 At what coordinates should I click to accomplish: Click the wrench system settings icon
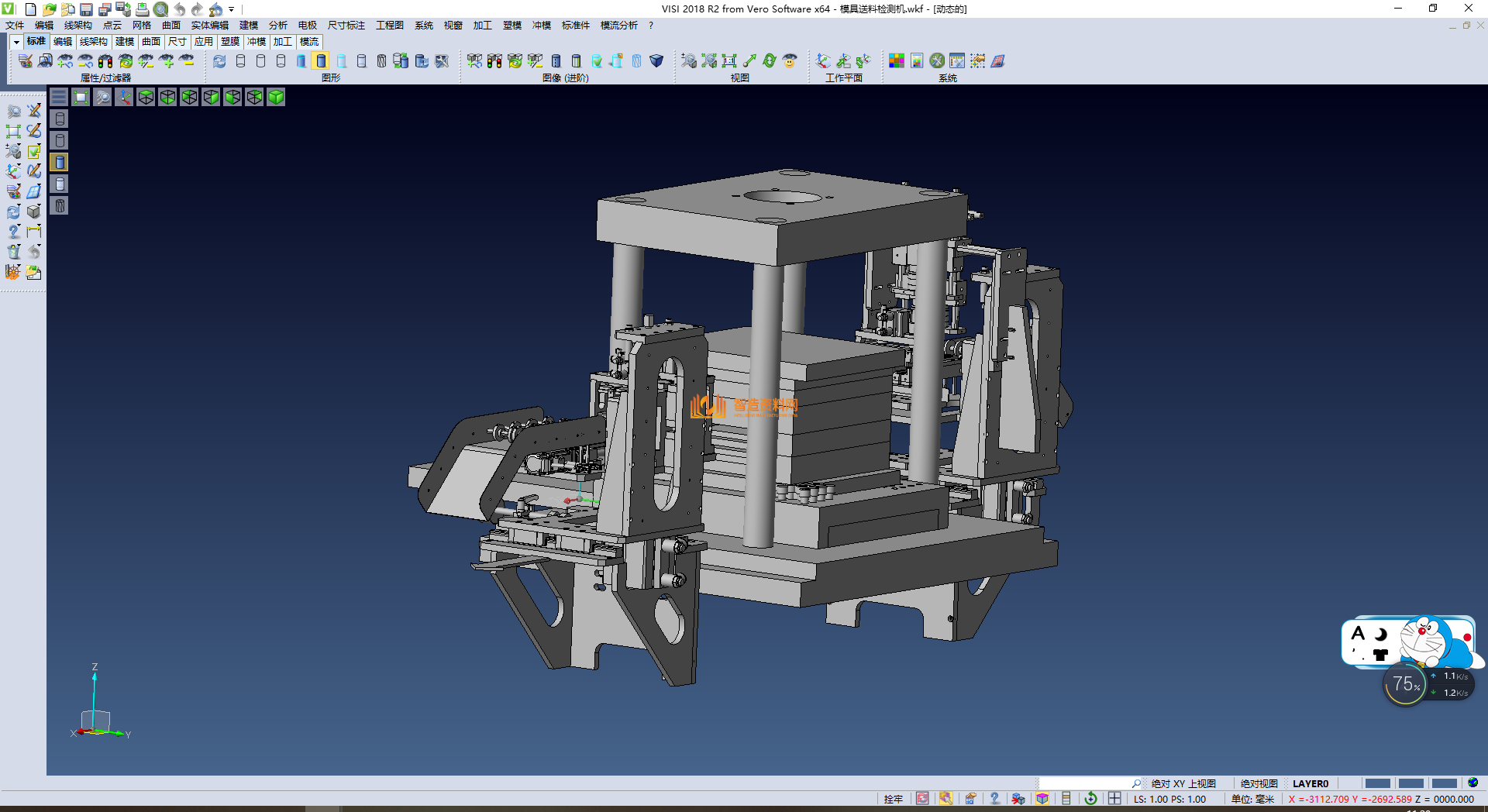[x=937, y=61]
